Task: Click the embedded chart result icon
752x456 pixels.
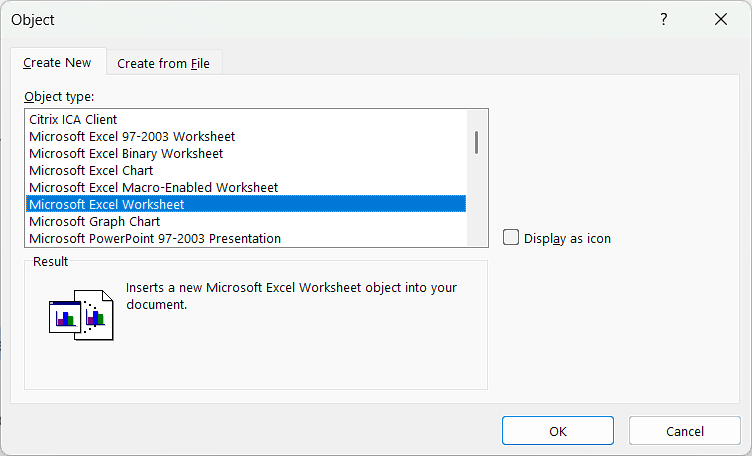Action: (81, 315)
